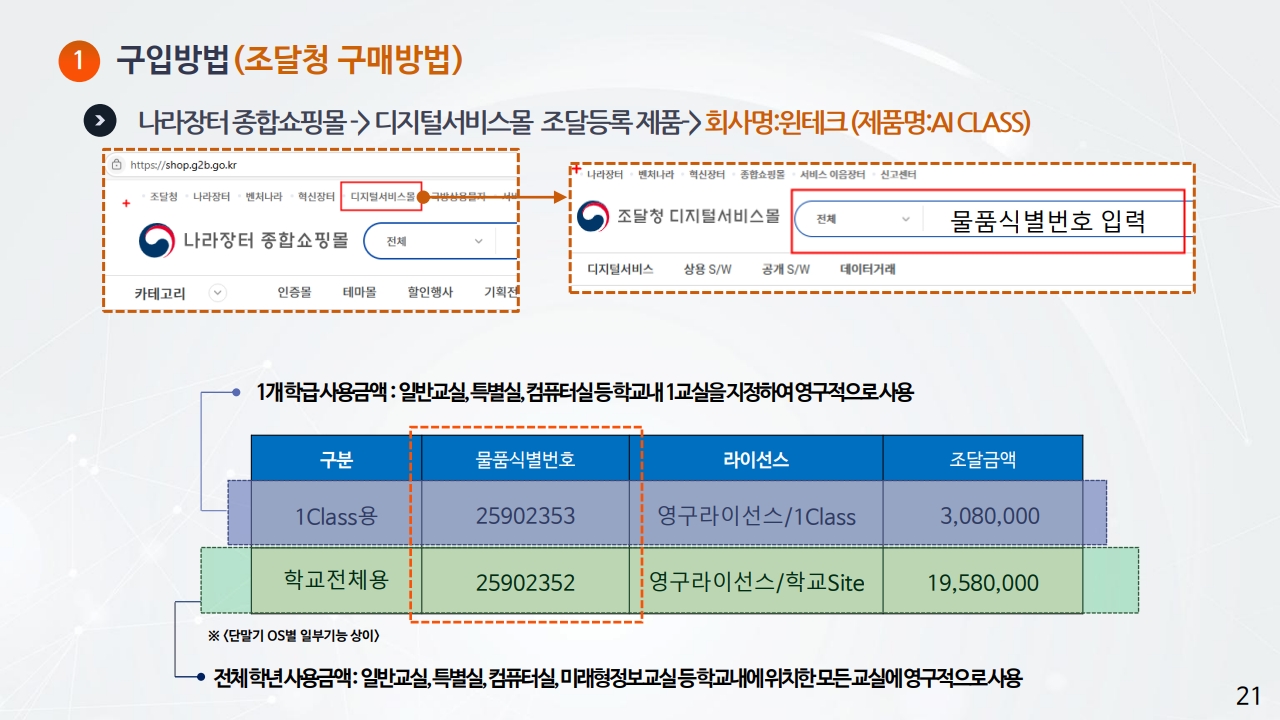Image resolution: width=1280 pixels, height=720 pixels.
Task: Open 혁신장터 link in 디지털서비스몰 top bar
Action: tap(707, 174)
